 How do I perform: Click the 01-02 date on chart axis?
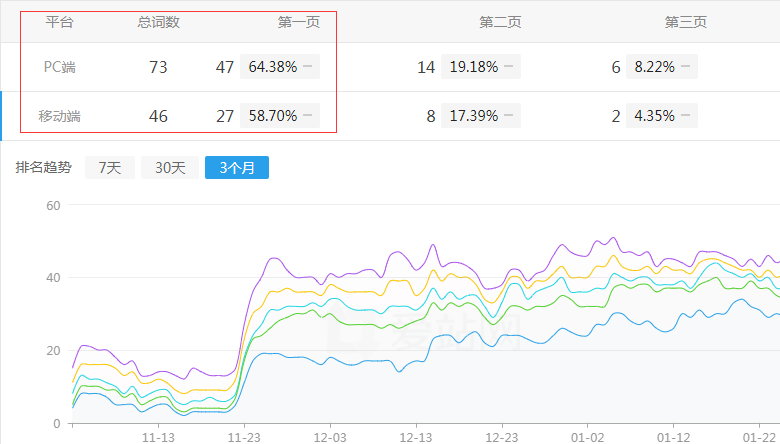587,437
